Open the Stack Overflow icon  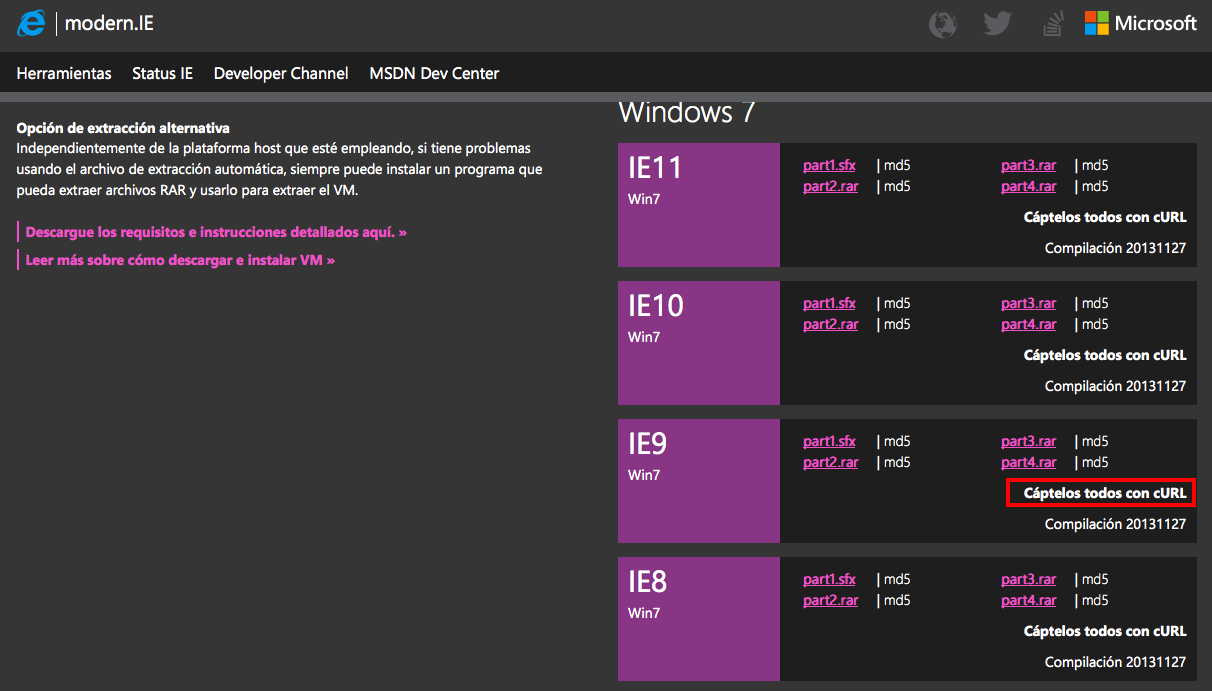(x=1052, y=24)
